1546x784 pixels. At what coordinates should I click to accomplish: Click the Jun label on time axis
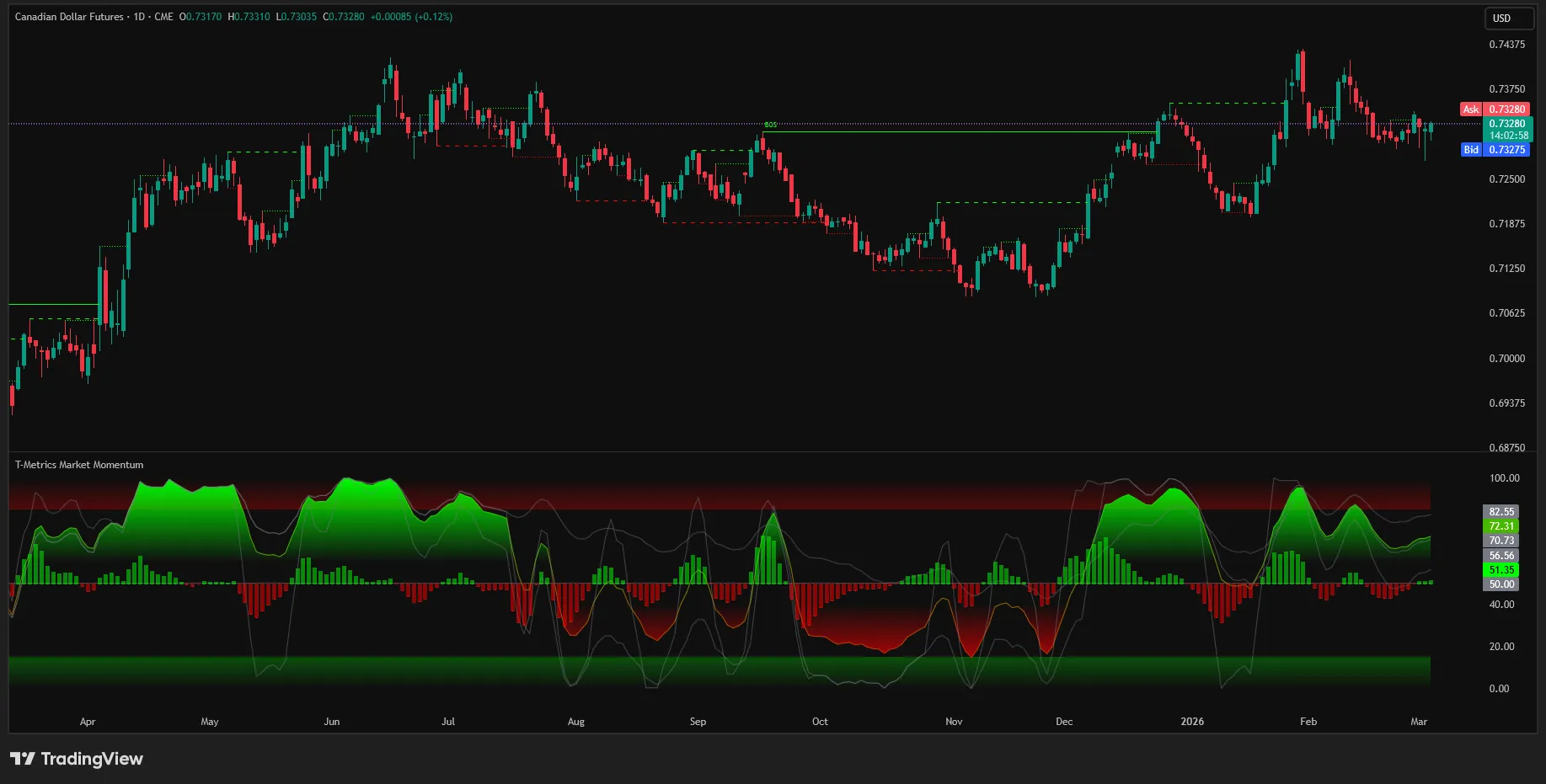(332, 722)
